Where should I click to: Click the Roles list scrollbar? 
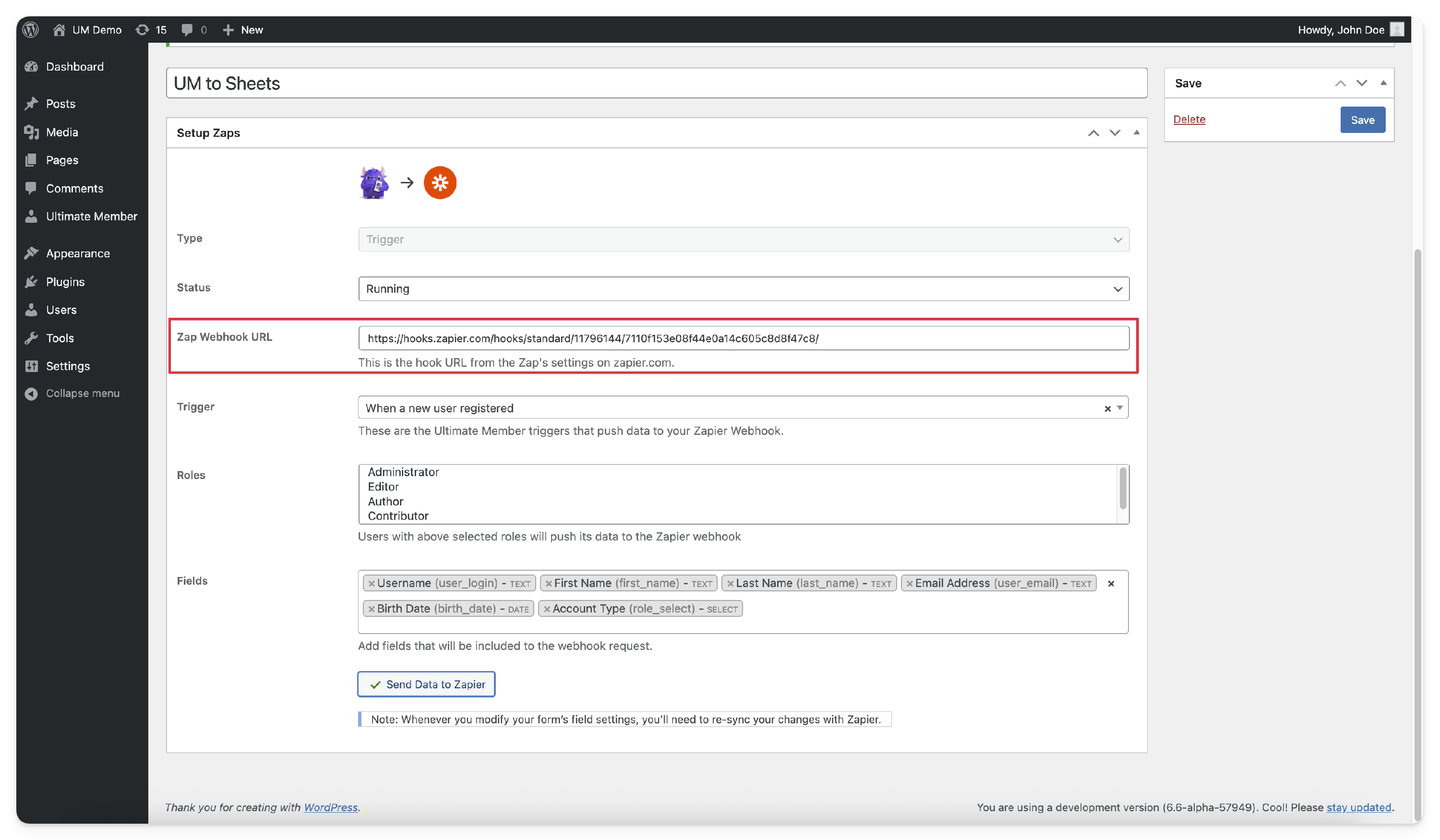pos(1122,488)
